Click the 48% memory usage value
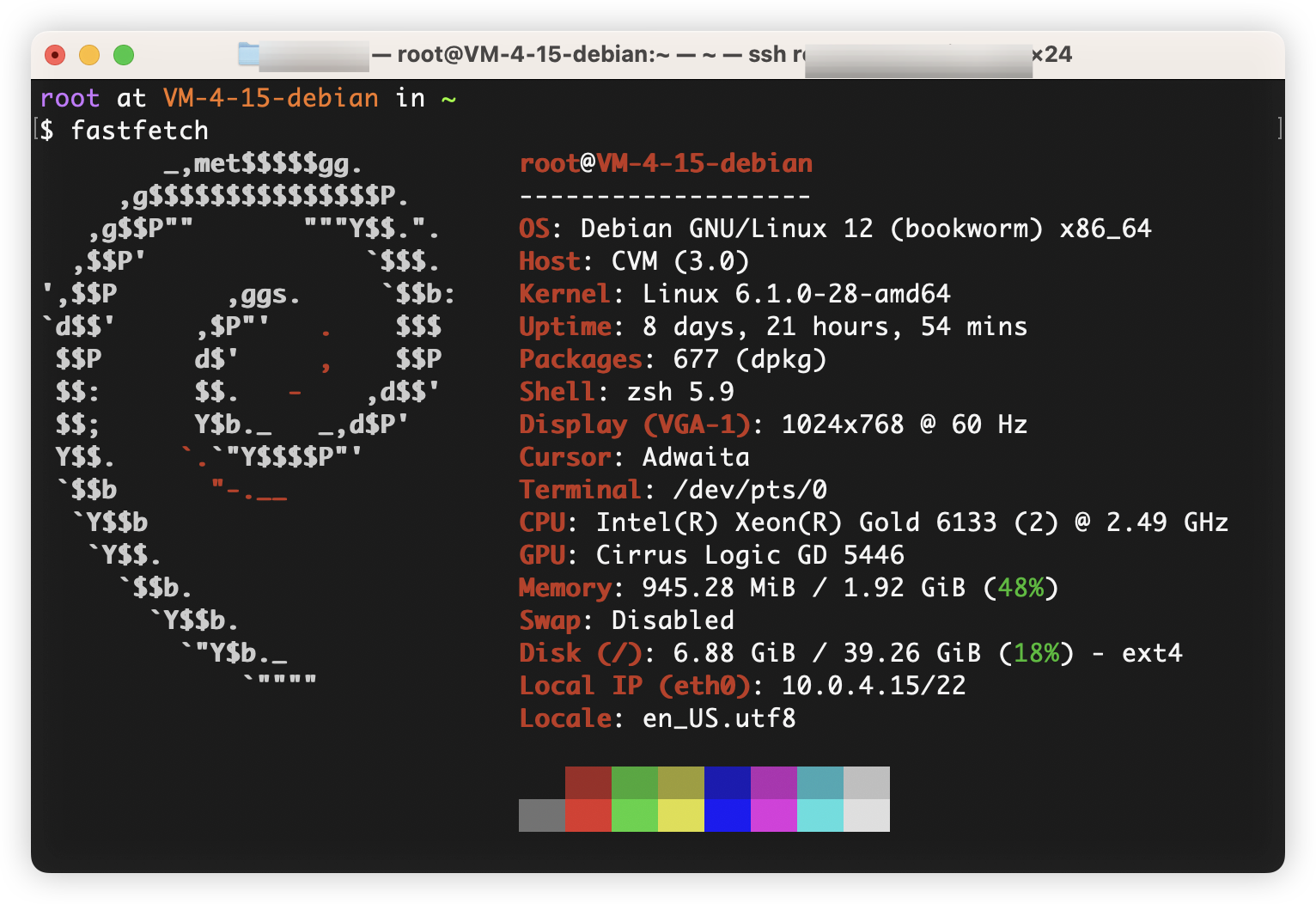Screen dimensions: 1316x904 [1021, 588]
